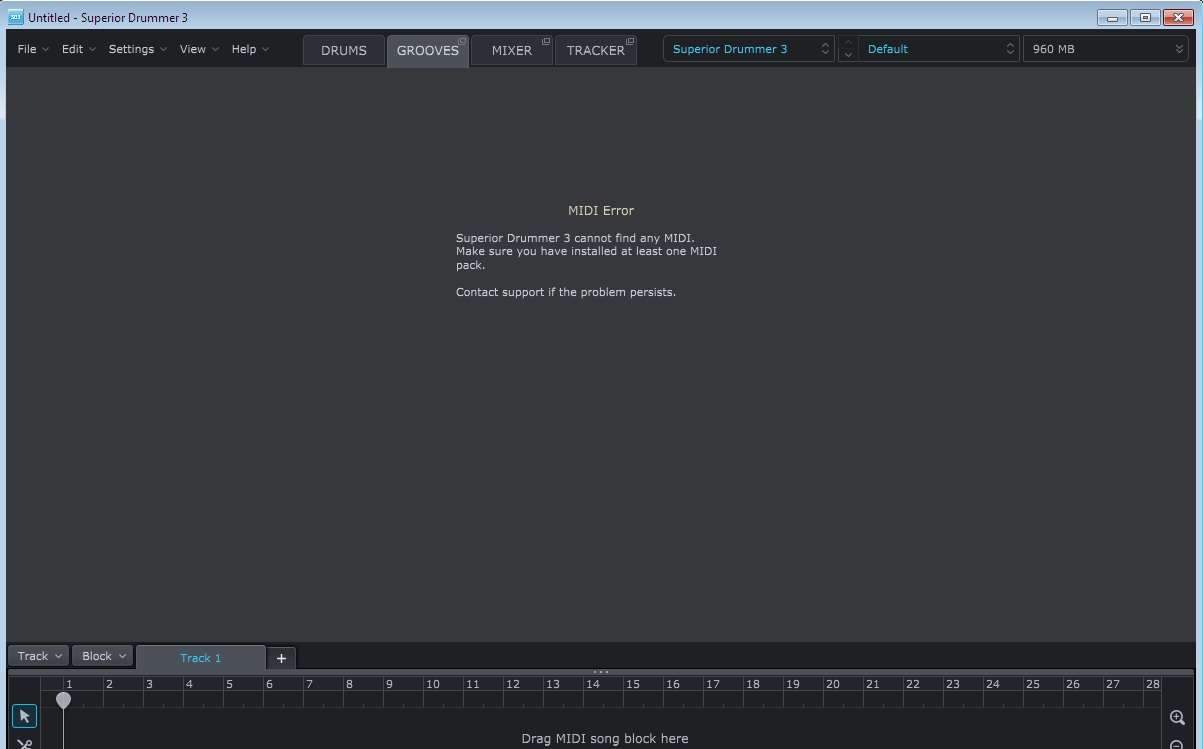Open the Settings menu
Image resolution: width=1203 pixels, height=749 pixels.
[137, 49]
